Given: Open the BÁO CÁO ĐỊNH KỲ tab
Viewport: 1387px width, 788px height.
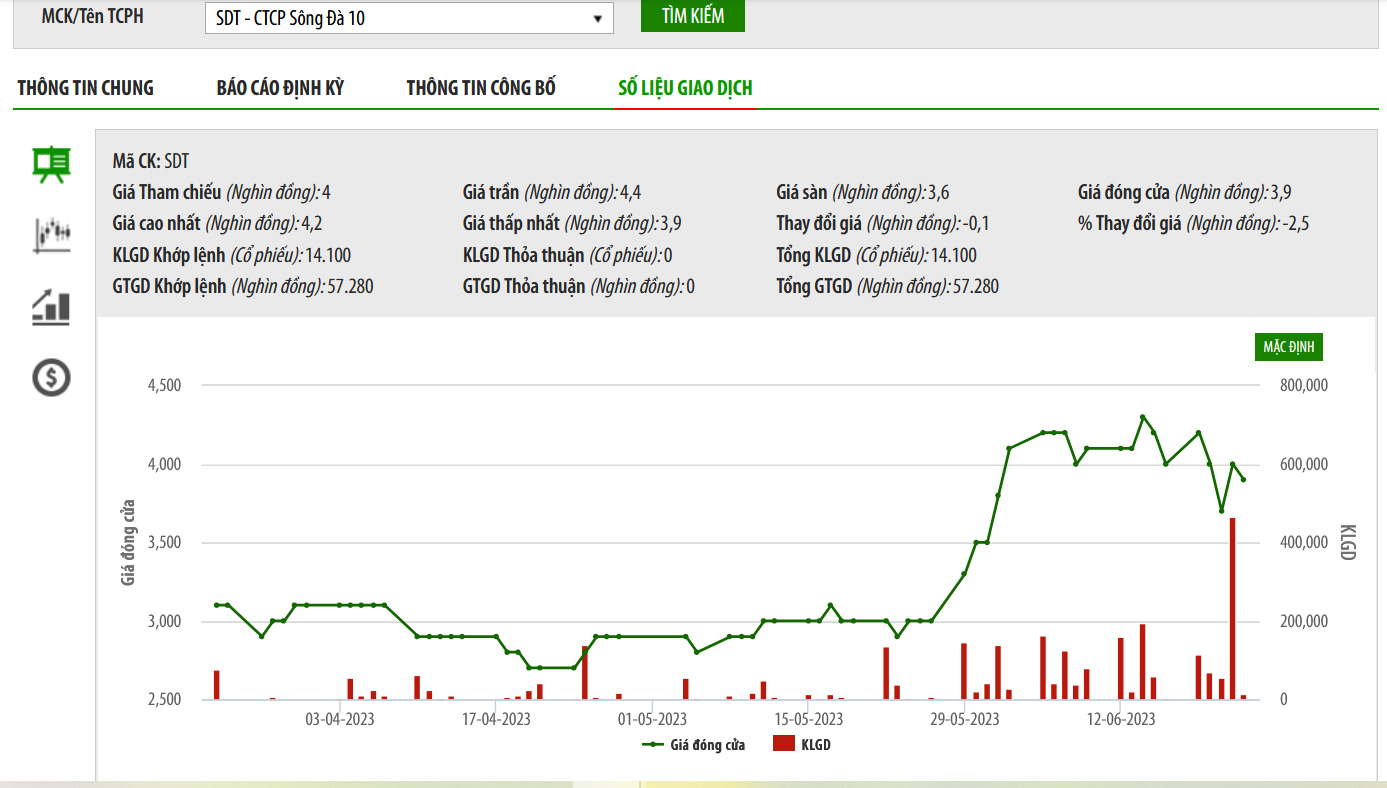Looking at the screenshot, I should [x=280, y=88].
